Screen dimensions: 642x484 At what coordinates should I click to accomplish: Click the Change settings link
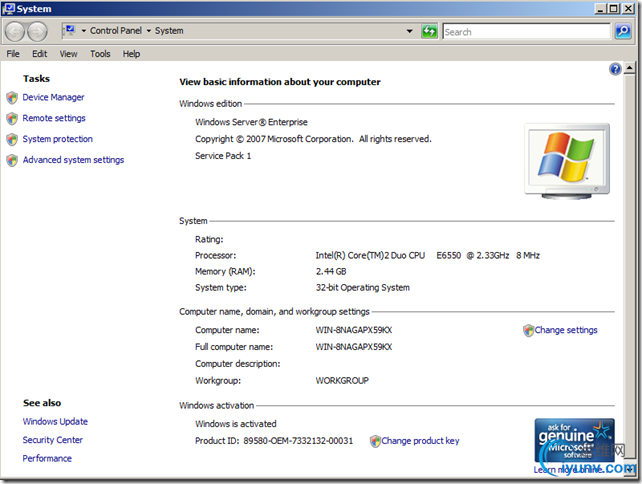coord(566,330)
